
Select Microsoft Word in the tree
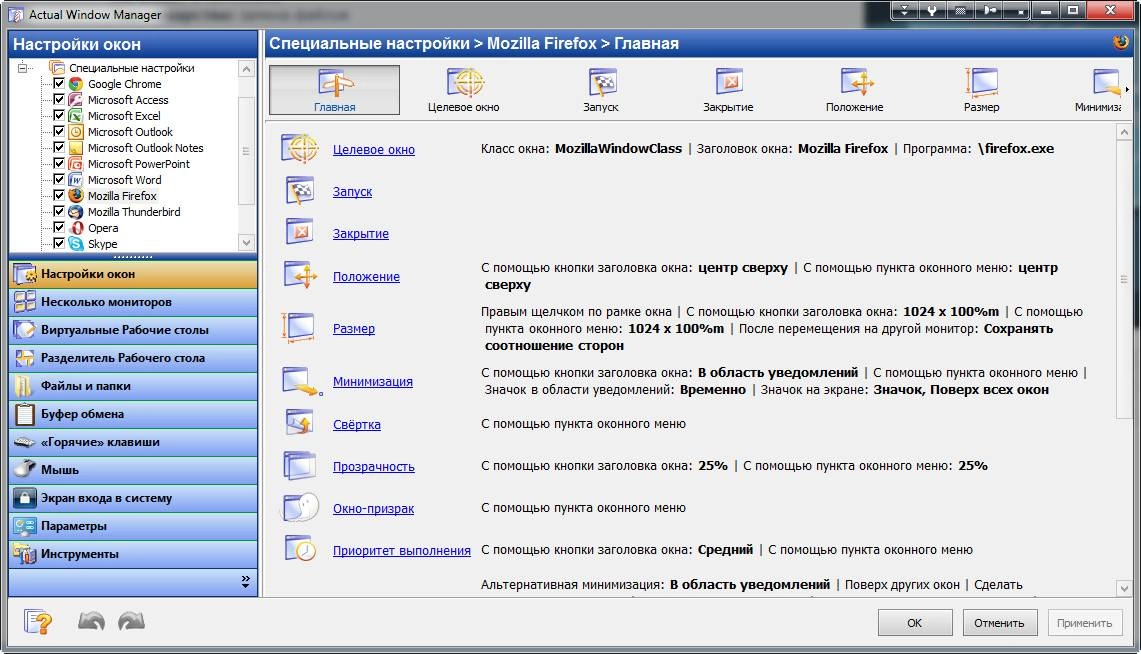(x=124, y=180)
